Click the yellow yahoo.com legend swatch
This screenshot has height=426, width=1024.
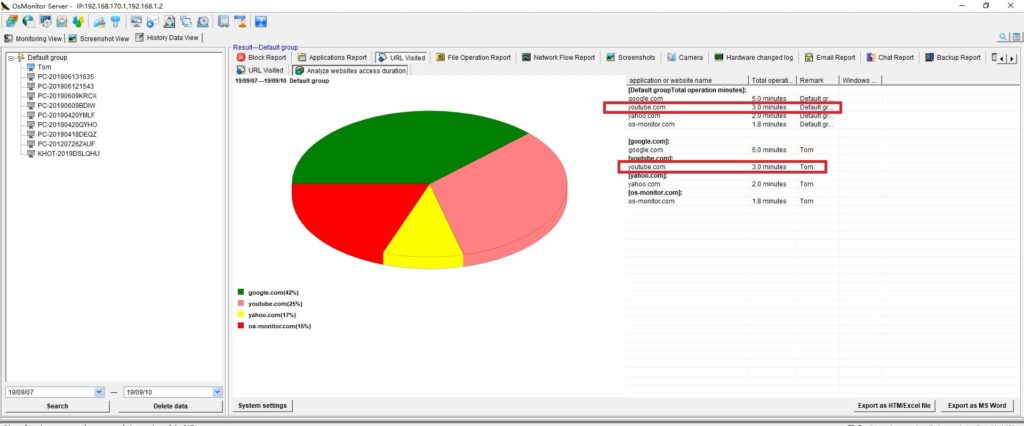(241, 314)
